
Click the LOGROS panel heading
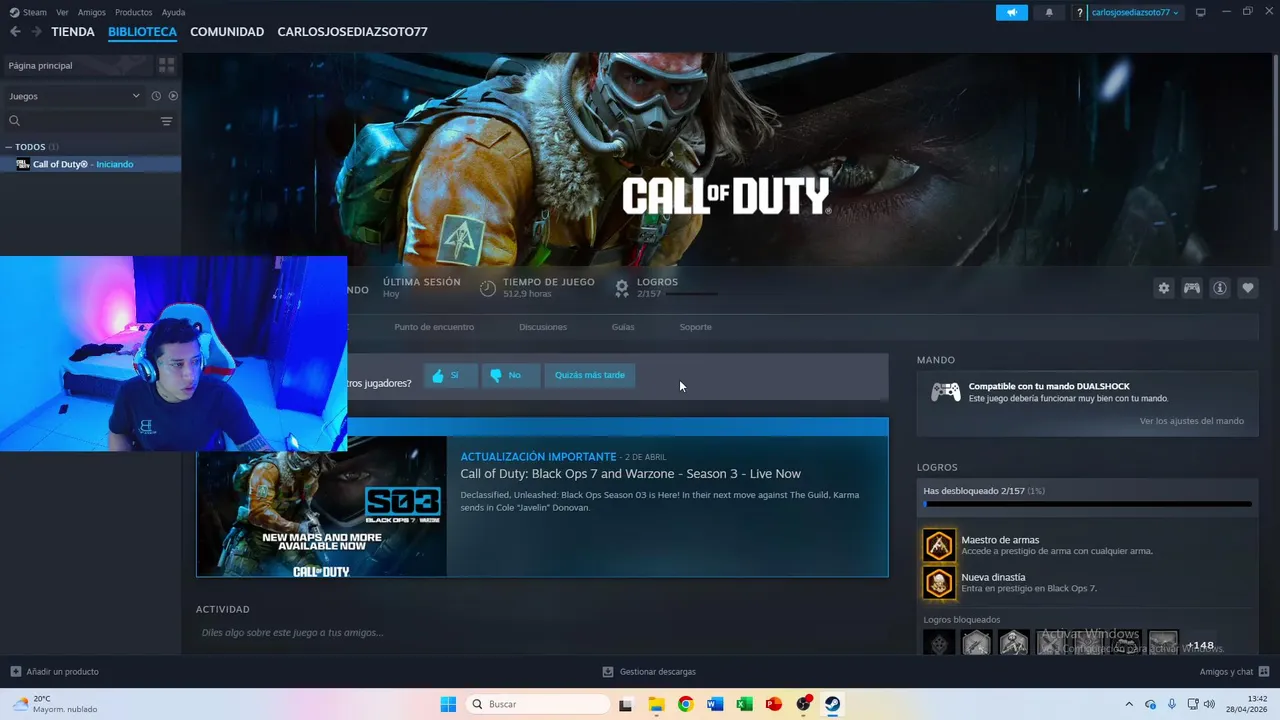click(937, 467)
